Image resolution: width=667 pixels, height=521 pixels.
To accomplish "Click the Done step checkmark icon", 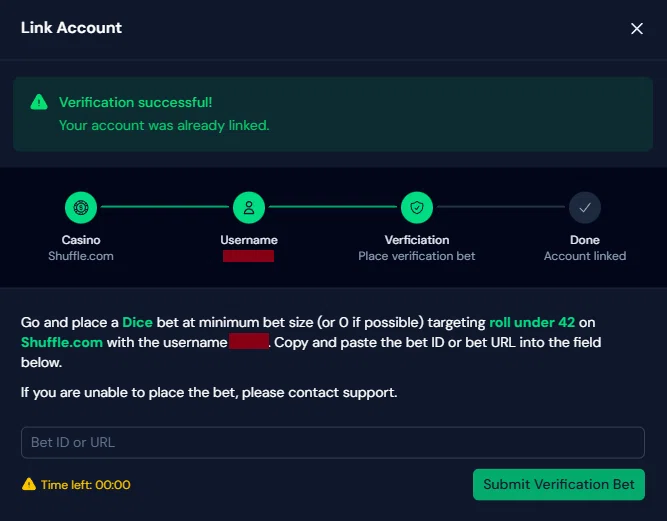I will tap(585, 207).
